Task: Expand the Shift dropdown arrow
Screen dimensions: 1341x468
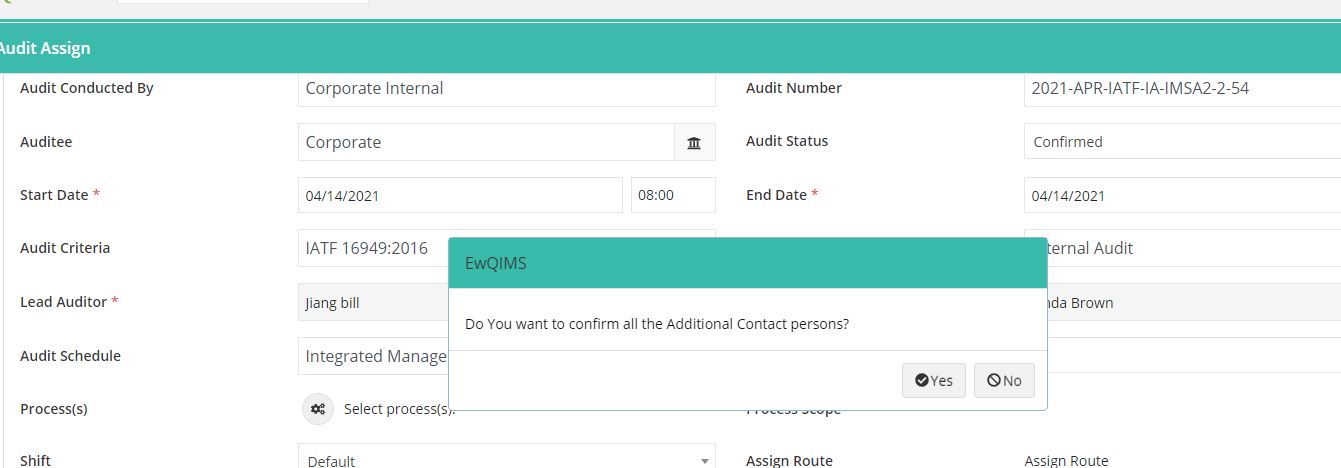Action: tap(705, 461)
